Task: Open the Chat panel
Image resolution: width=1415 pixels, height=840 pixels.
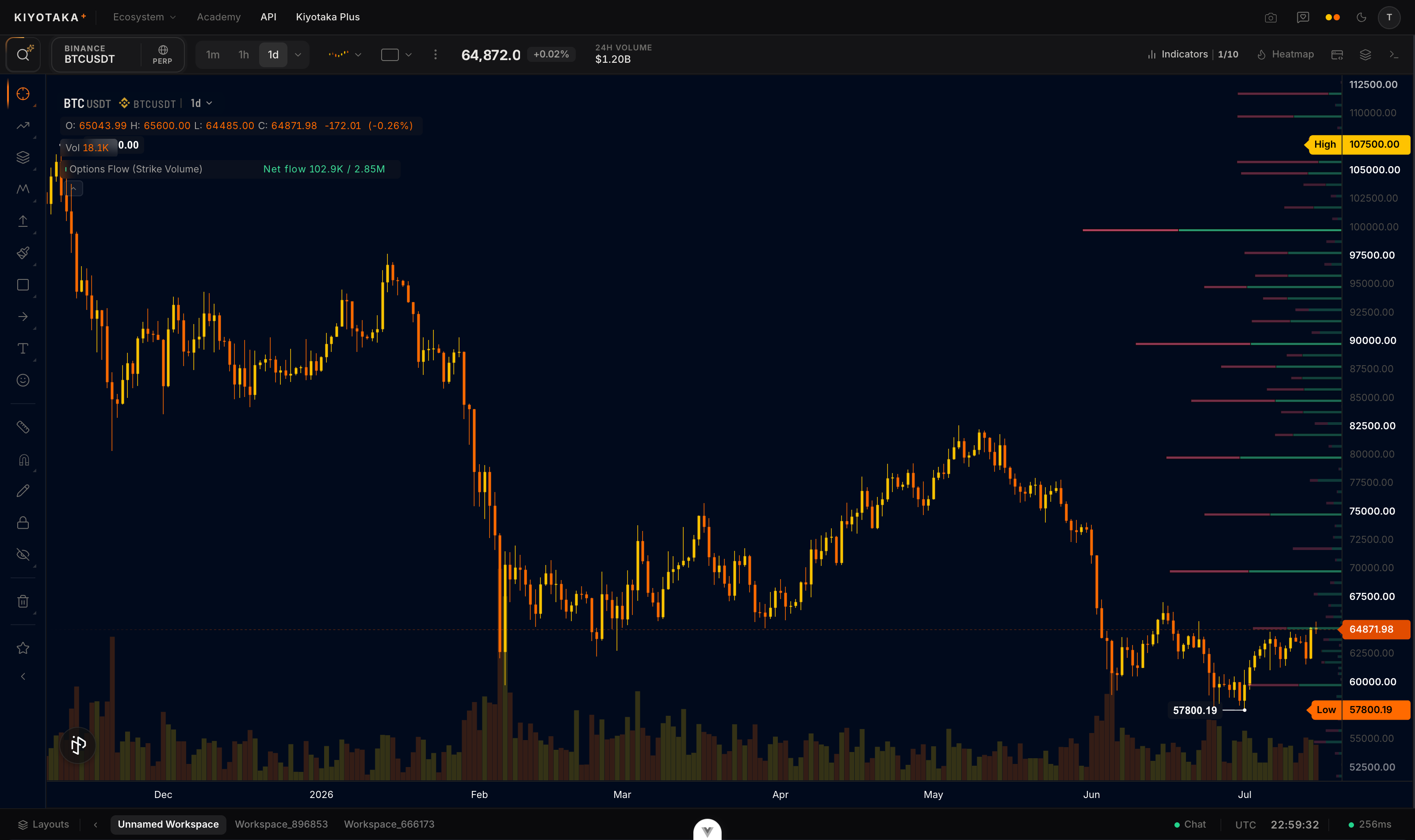Action: point(1190,824)
